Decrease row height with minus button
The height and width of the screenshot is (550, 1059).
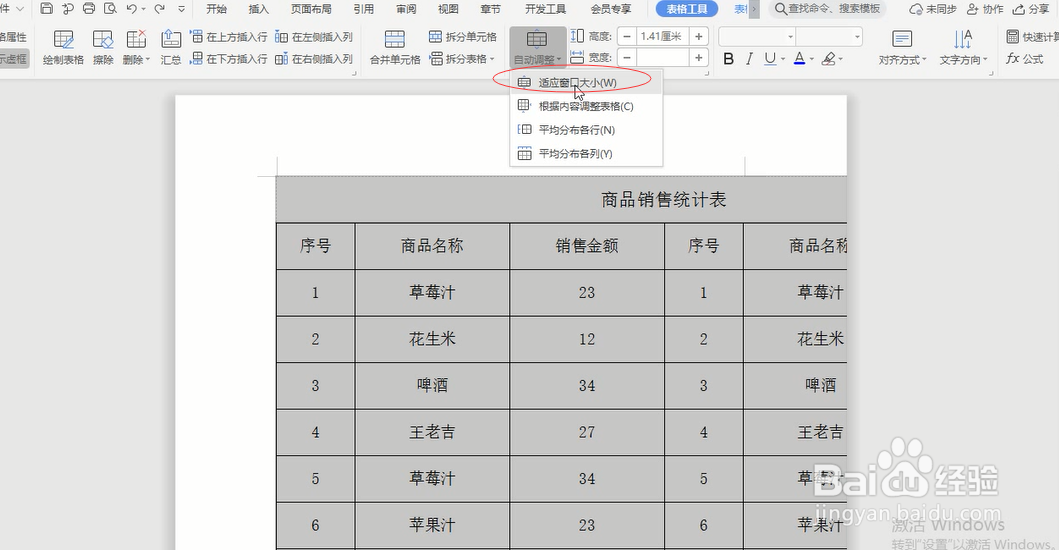pyautogui.click(x=627, y=36)
